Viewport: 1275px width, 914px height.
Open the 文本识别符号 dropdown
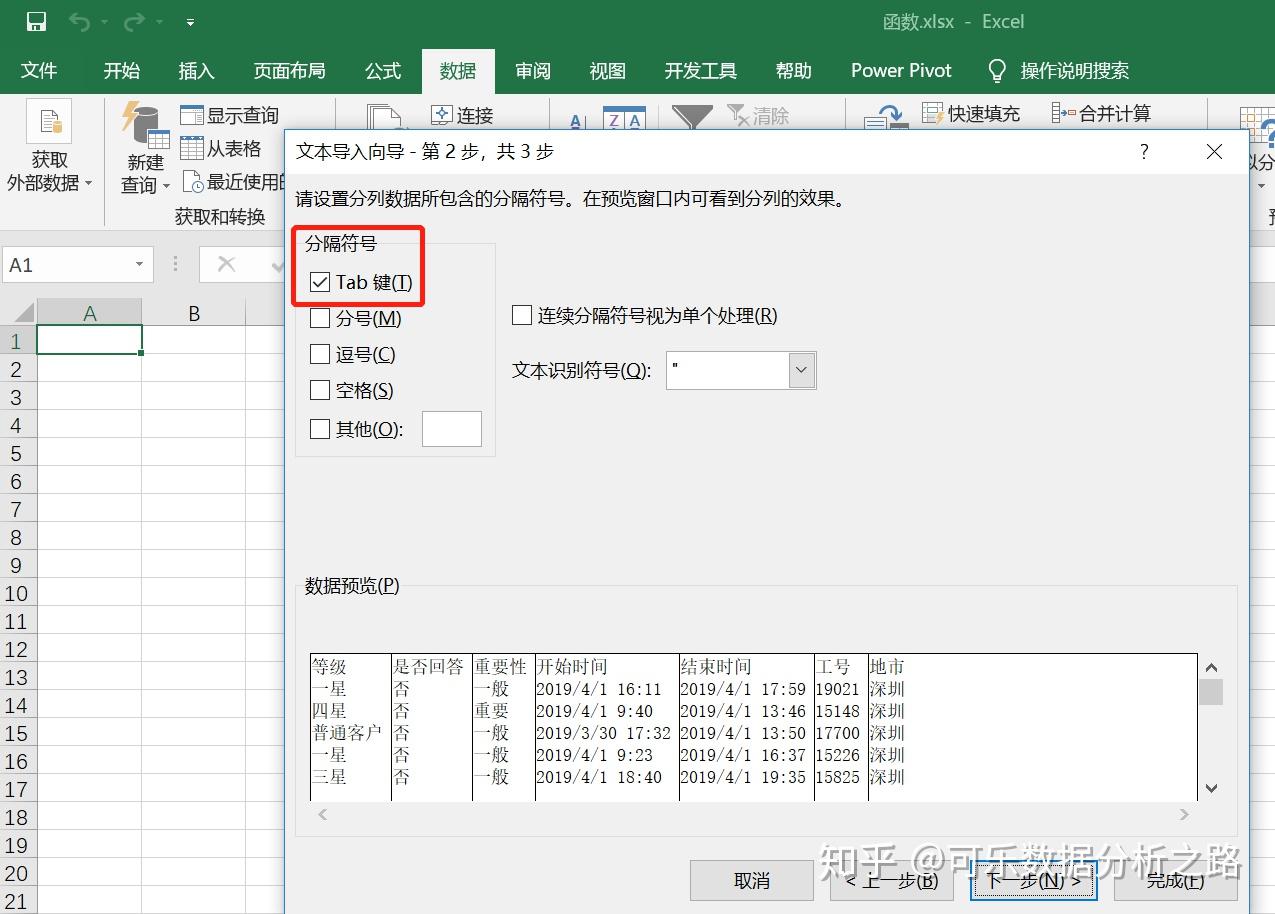(x=802, y=370)
